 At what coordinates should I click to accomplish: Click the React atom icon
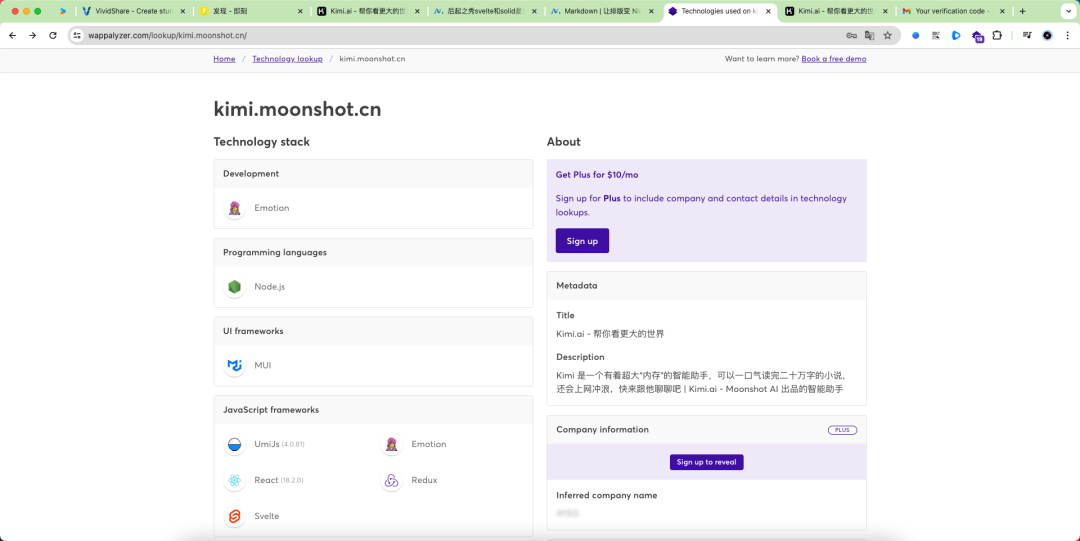[235, 480]
